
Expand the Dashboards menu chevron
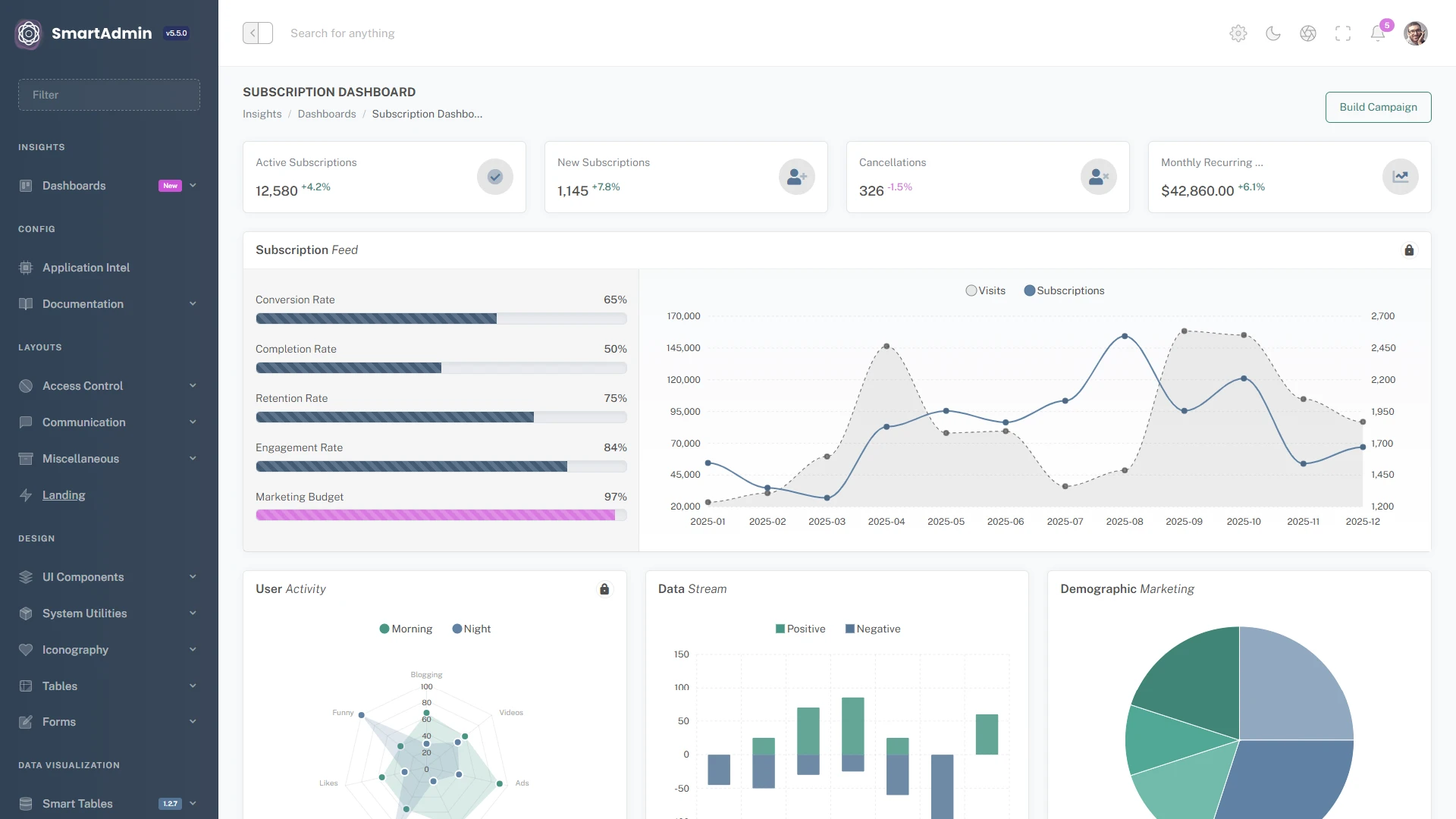[193, 186]
